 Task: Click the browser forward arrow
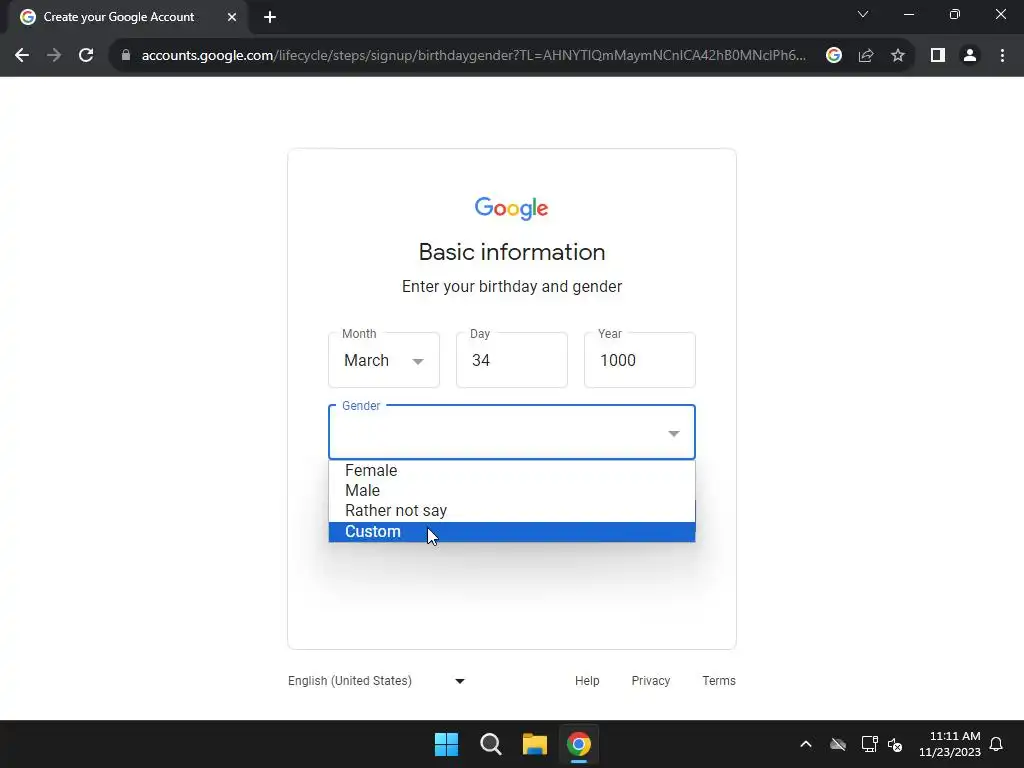coord(54,56)
